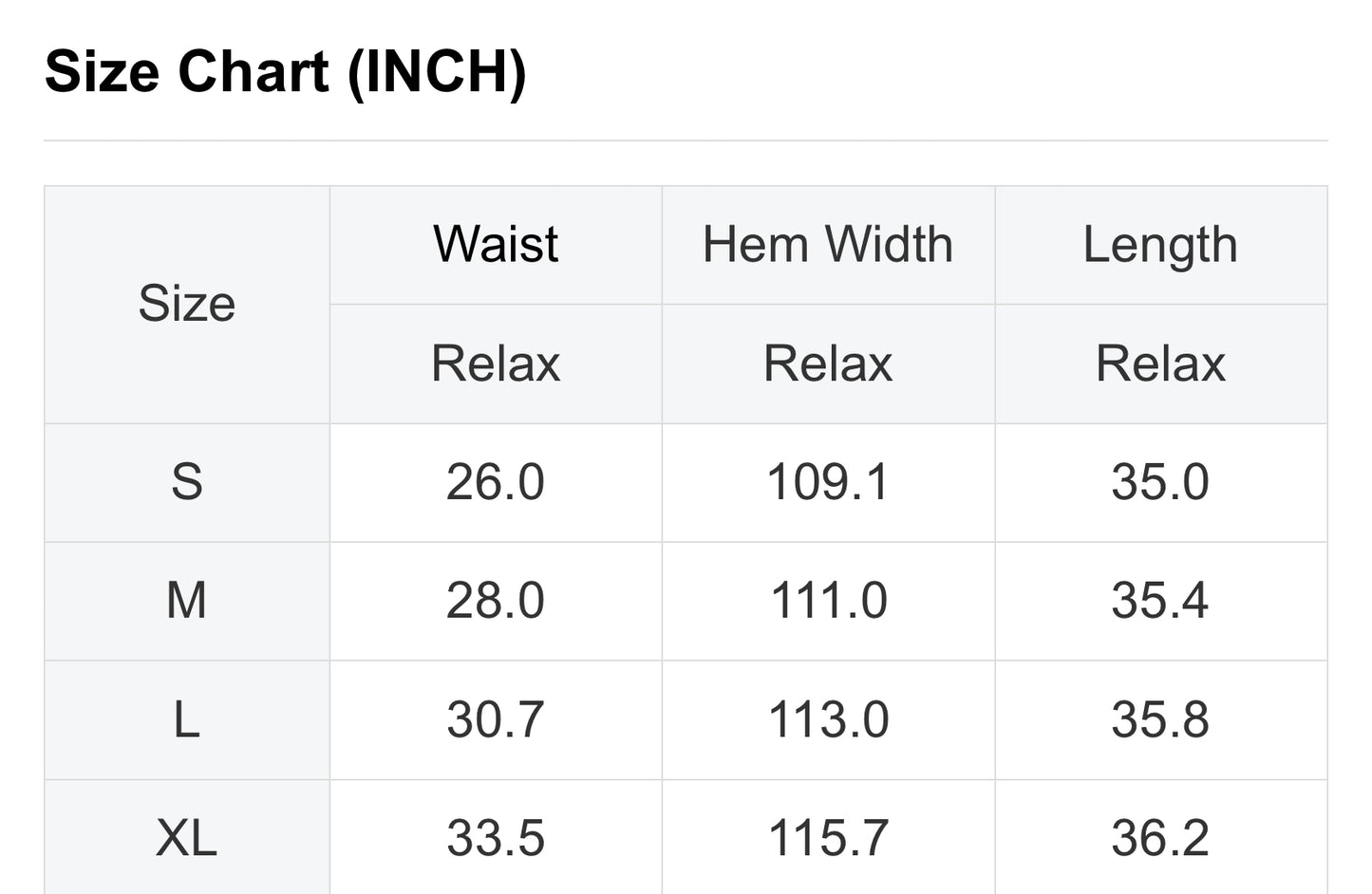Select the 115.7 hem width value
Screen dimensions: 1372x894
[x=828, y=838]
